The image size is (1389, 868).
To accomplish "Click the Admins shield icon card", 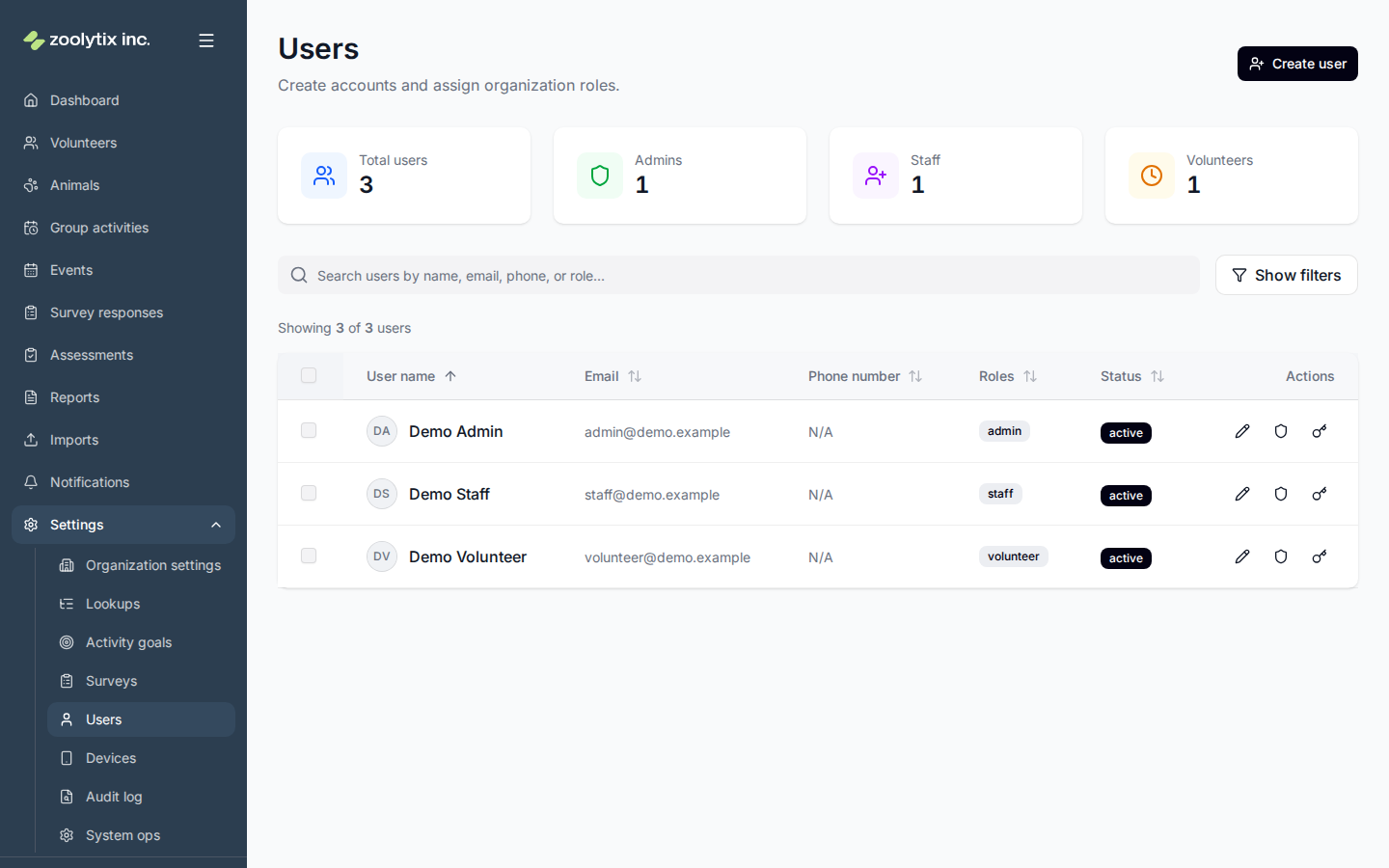I will pyautogui.click(x=600, y=176).
